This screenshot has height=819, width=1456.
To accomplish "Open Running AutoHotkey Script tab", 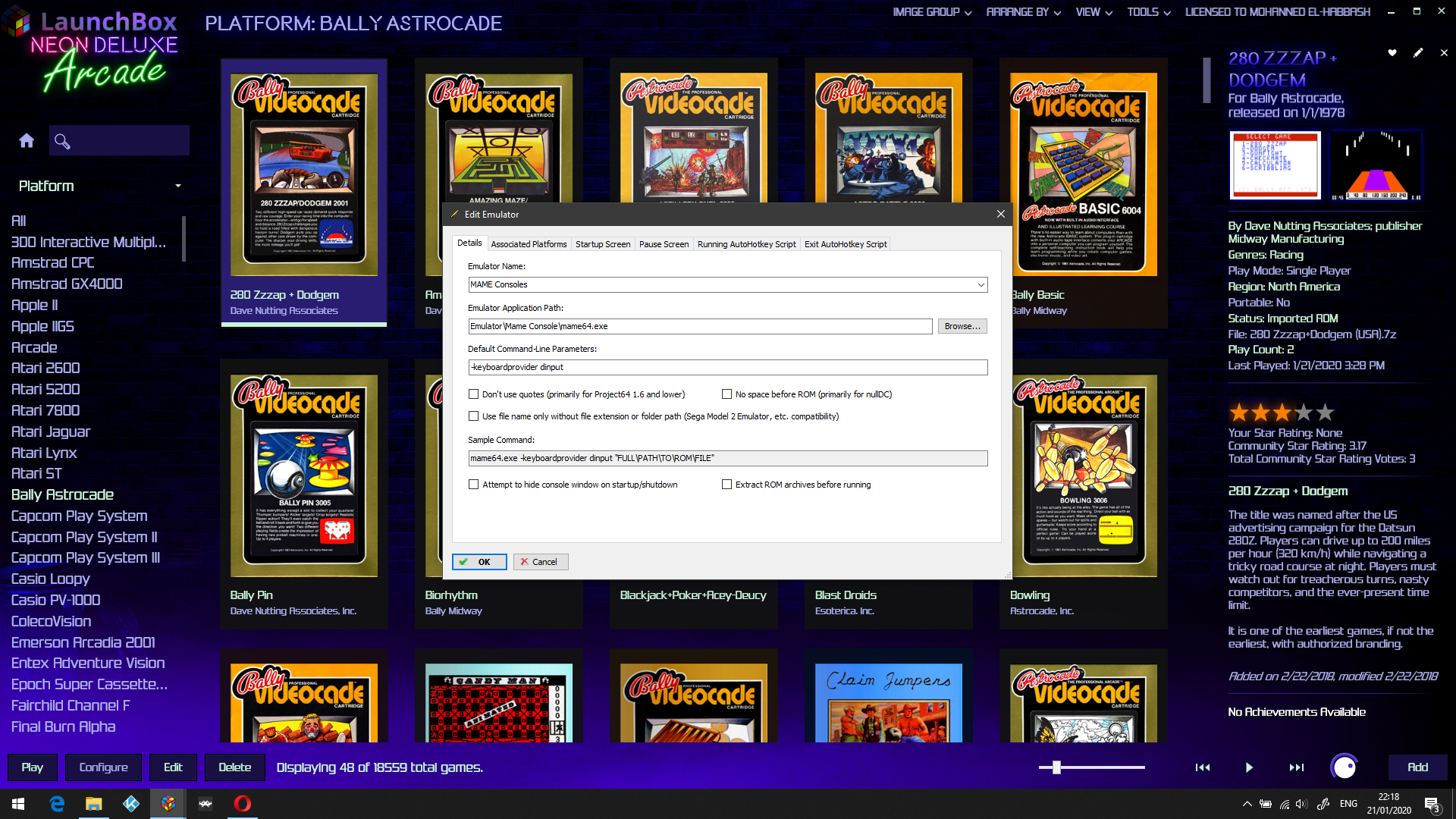I will pyautogui.click(x=746, y=244).
